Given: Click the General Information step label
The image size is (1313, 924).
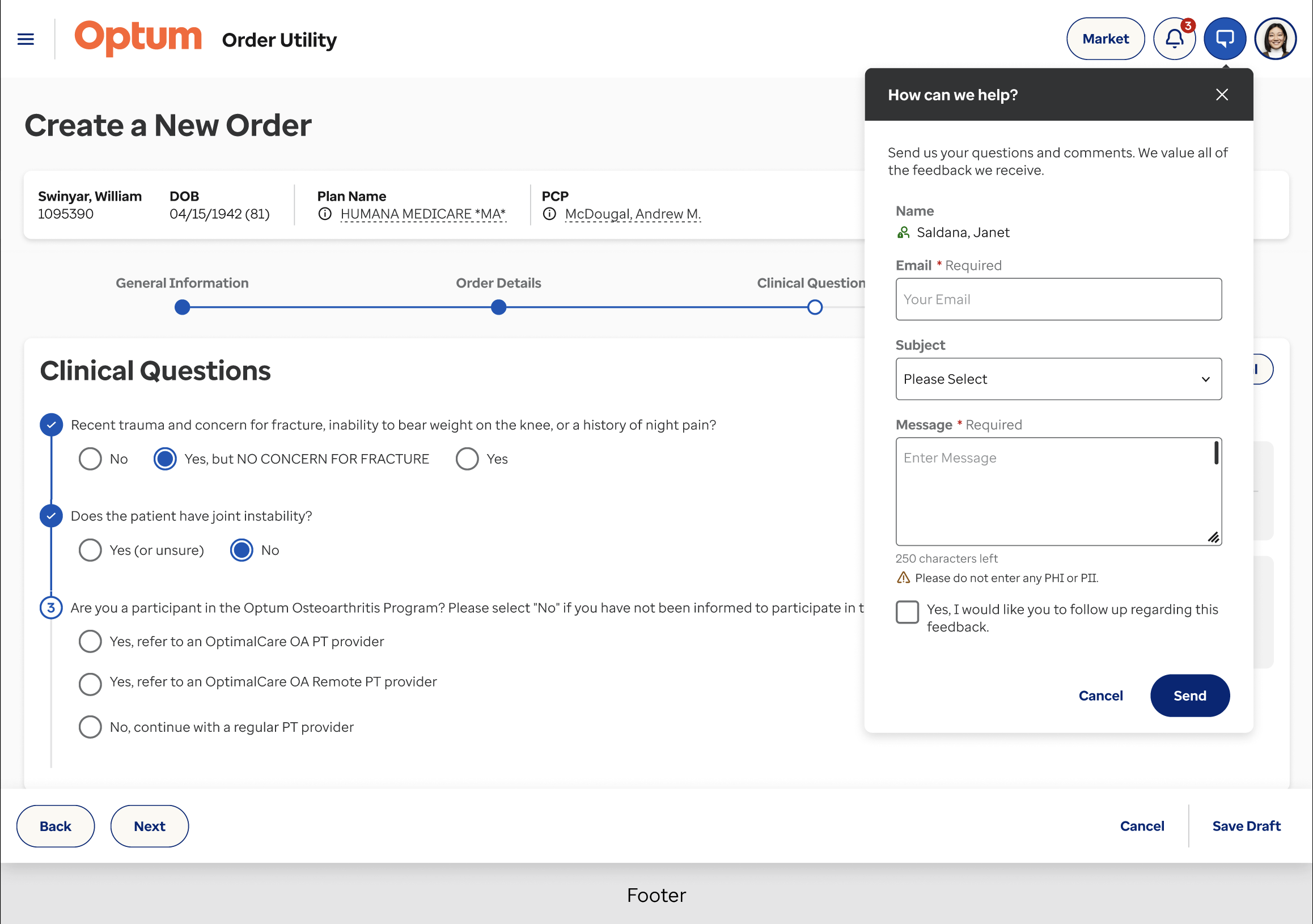Looking at the screenshot, I should pyautogui.click(x=182, y=283).
